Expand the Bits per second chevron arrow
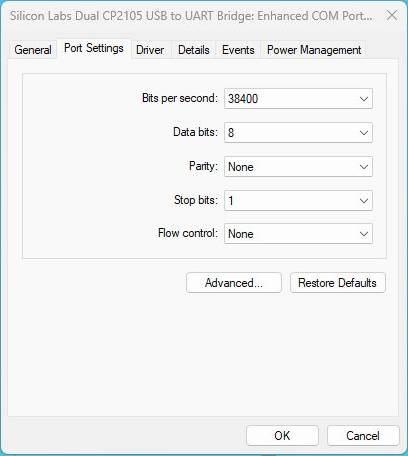This screenshot has height=456, width=408. 364,99
